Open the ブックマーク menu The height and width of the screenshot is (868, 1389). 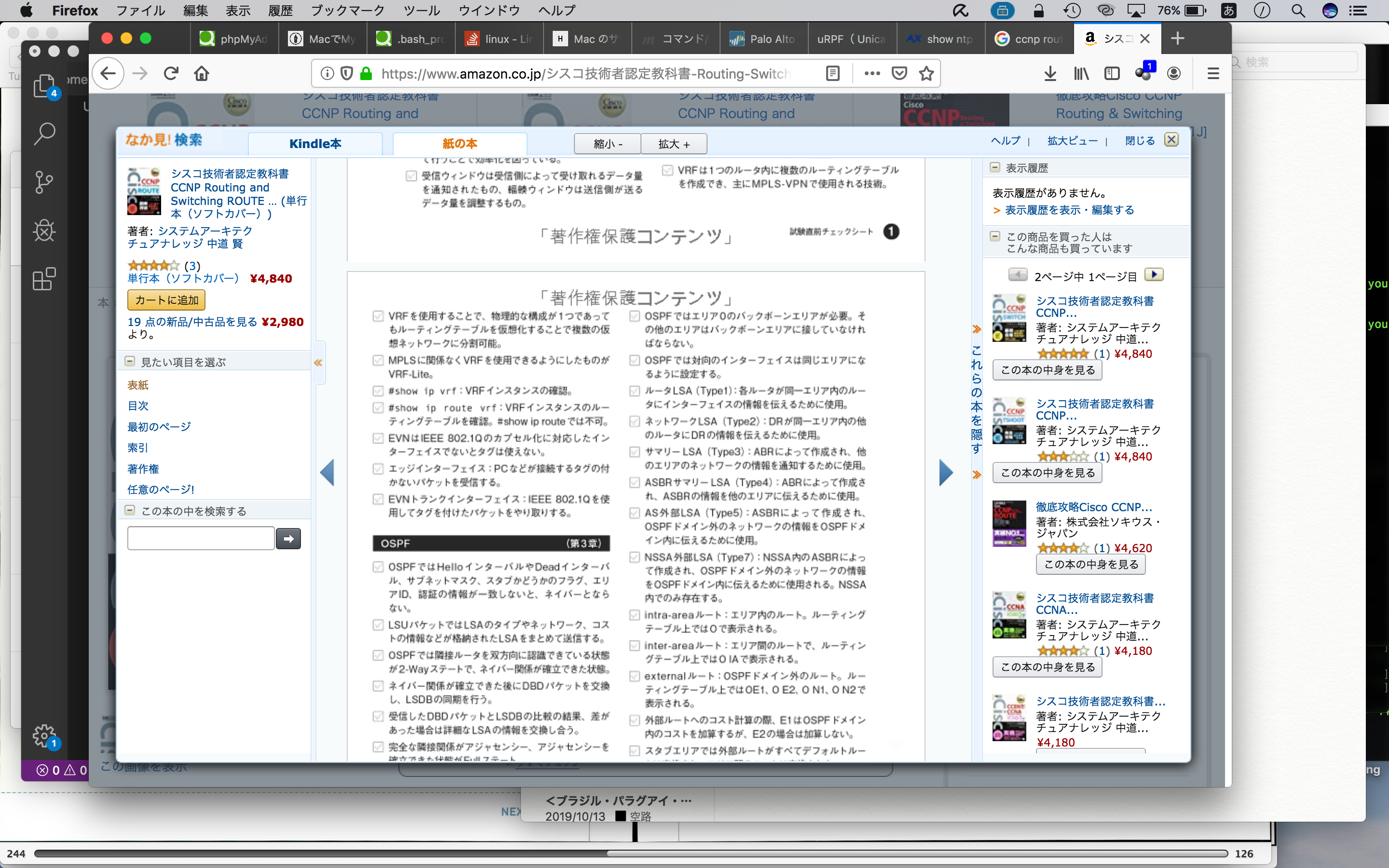pos(348,10)
